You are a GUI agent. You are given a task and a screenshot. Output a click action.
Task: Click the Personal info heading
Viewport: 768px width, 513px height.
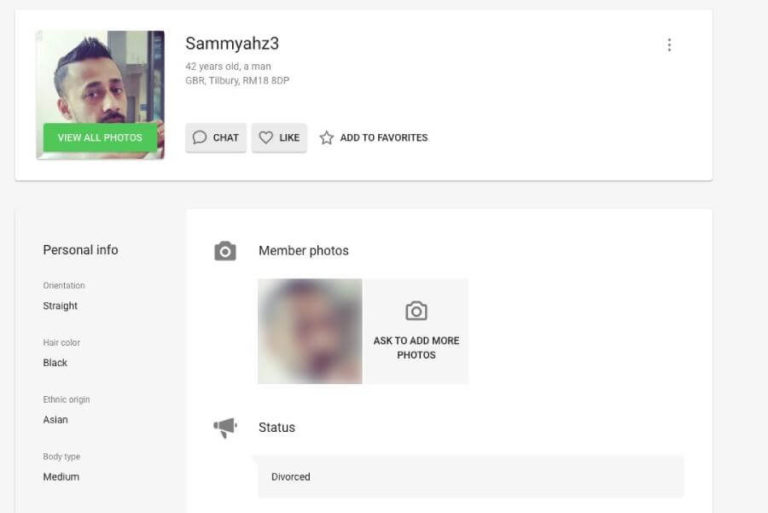(x=80, y=250)
